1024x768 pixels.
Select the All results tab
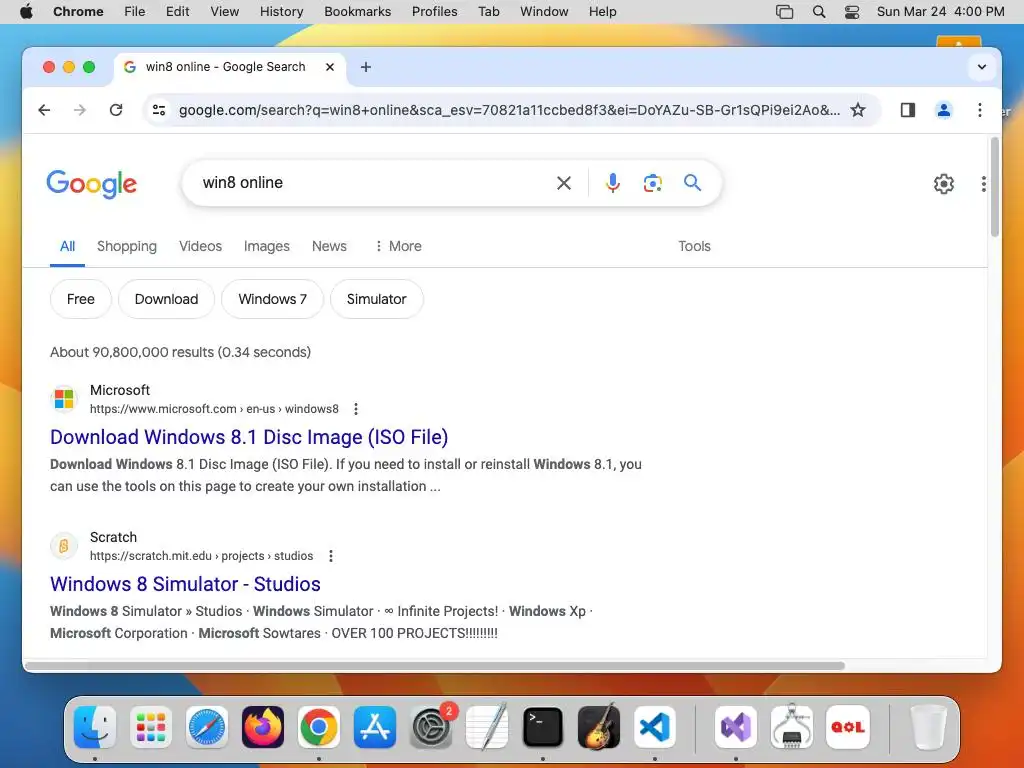[x=67, y=246]
